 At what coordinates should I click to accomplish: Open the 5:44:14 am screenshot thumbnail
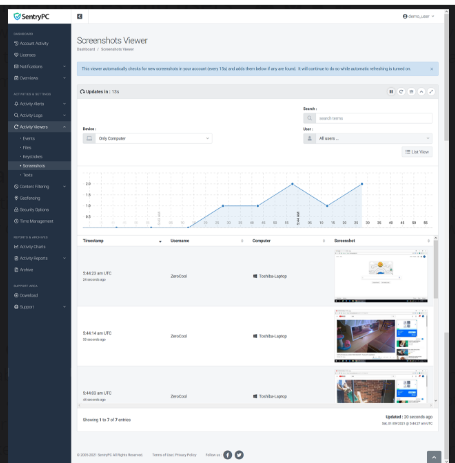tap(381, 336)
